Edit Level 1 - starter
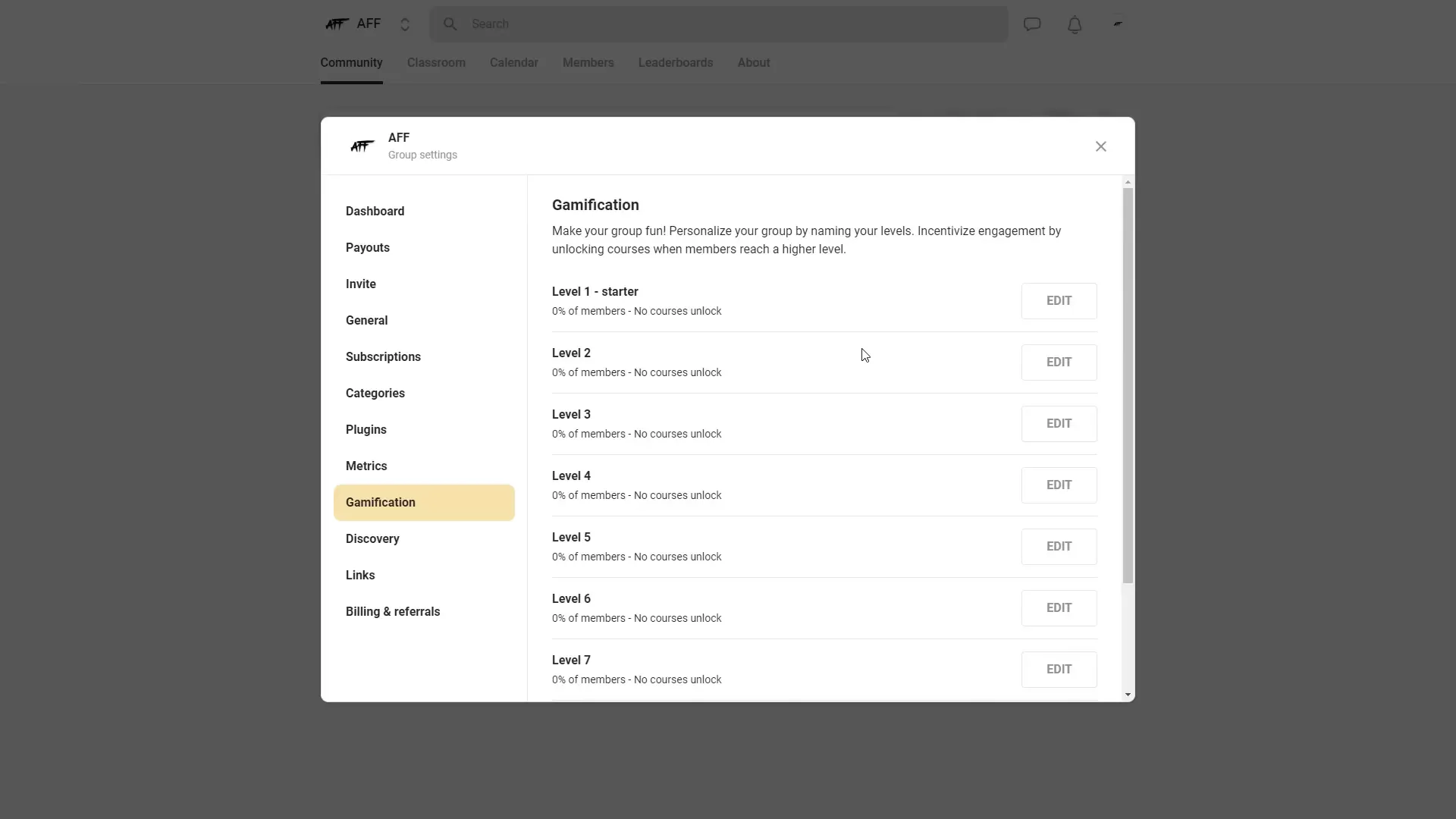 tap(1059, 301)
